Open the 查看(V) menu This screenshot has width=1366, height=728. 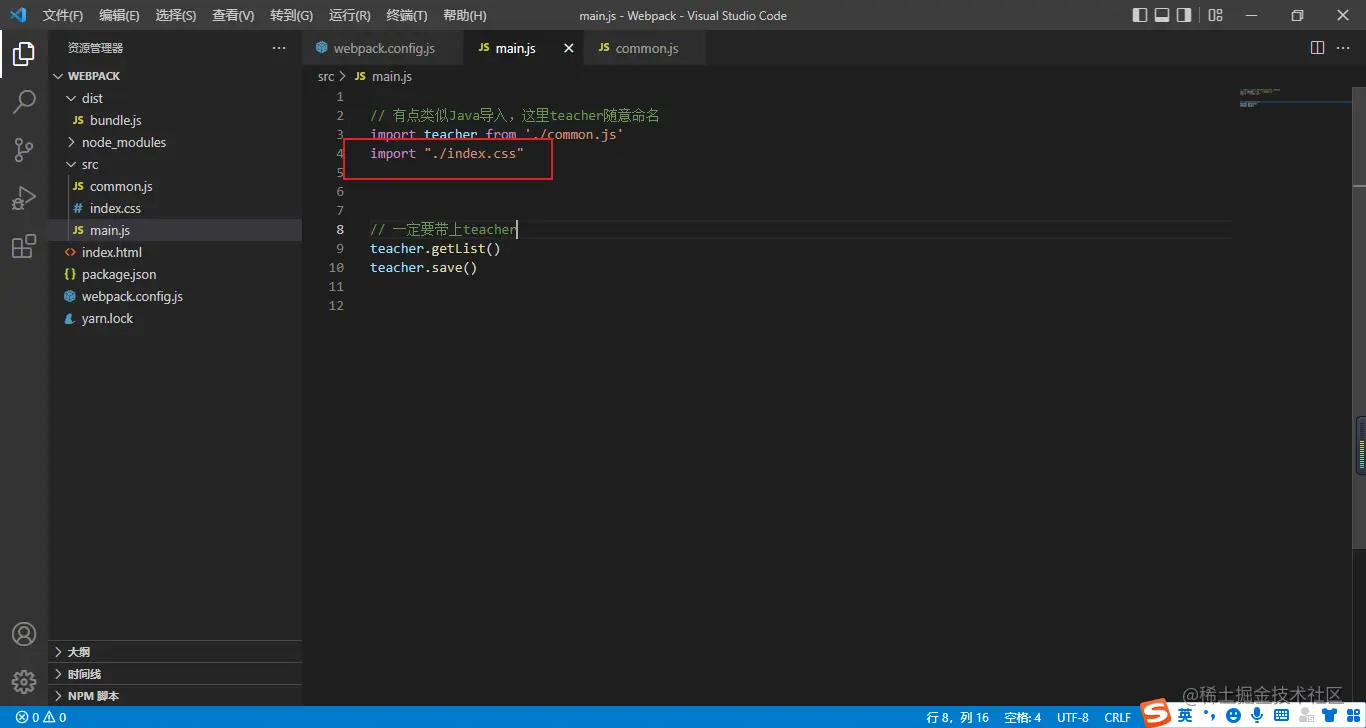click(233, 15)
